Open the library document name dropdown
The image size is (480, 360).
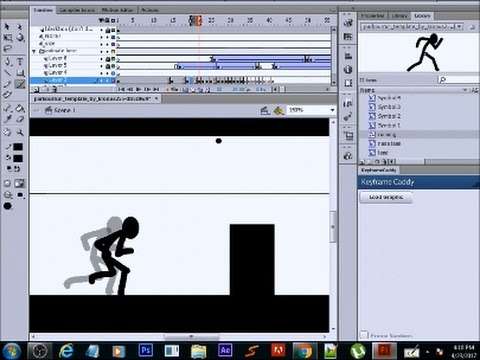click(x=459, y=26)
